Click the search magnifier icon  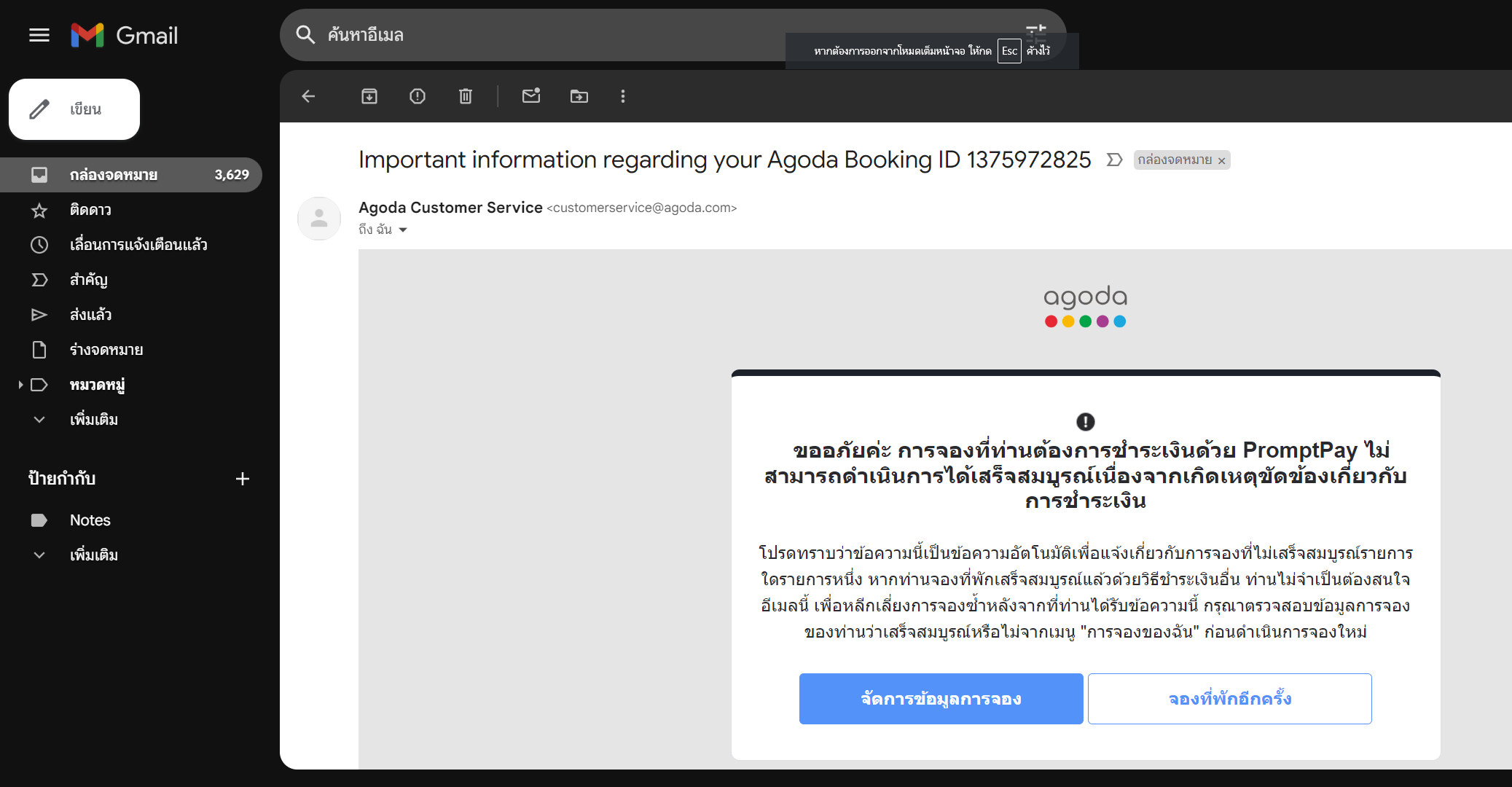point(305,35)
